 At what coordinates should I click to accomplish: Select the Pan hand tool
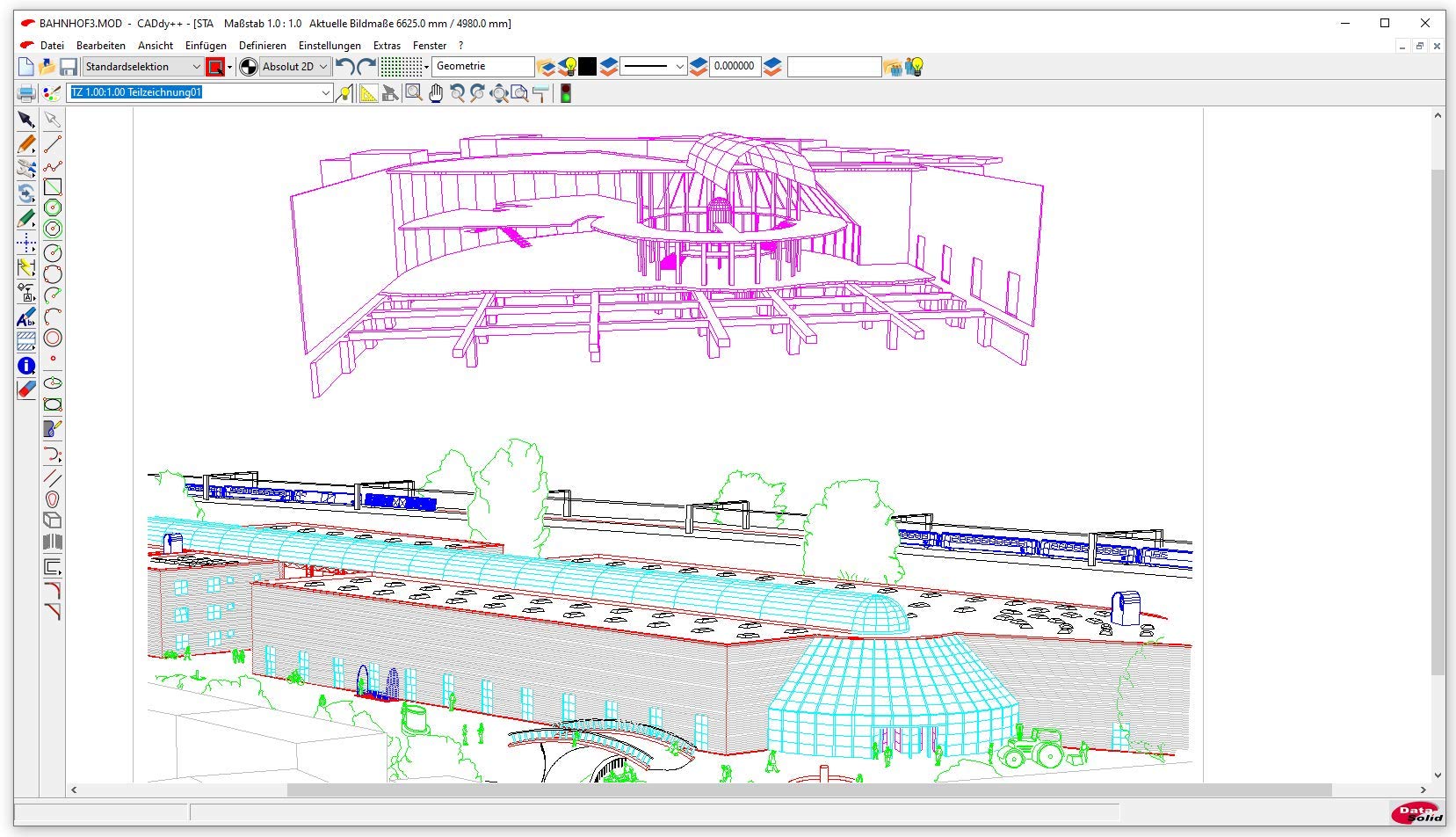click(x=436, y=93)
